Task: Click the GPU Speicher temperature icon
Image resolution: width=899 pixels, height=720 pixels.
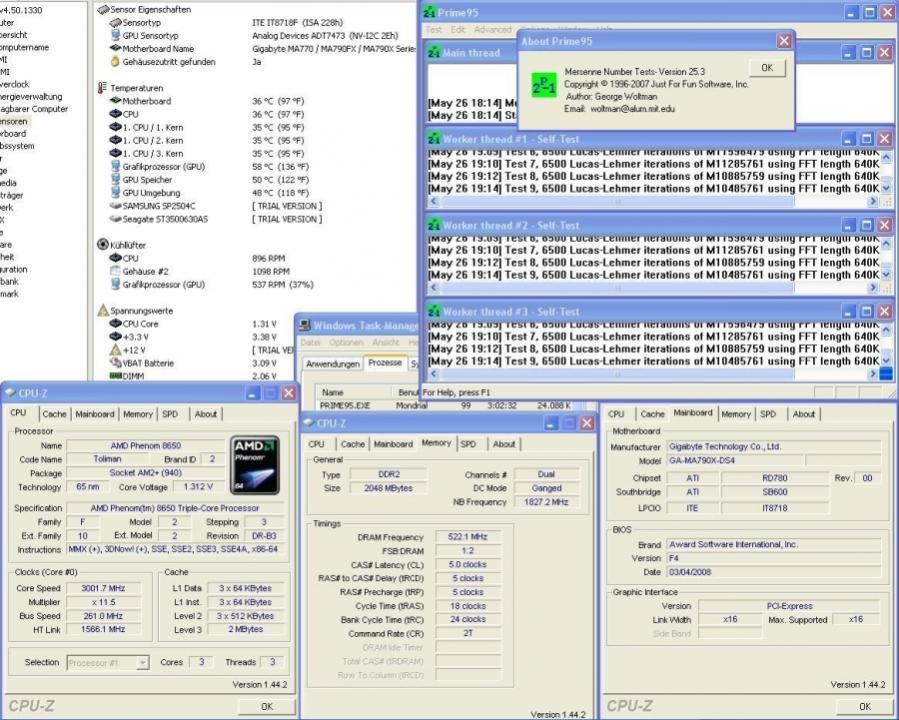Action: (115, 179)
